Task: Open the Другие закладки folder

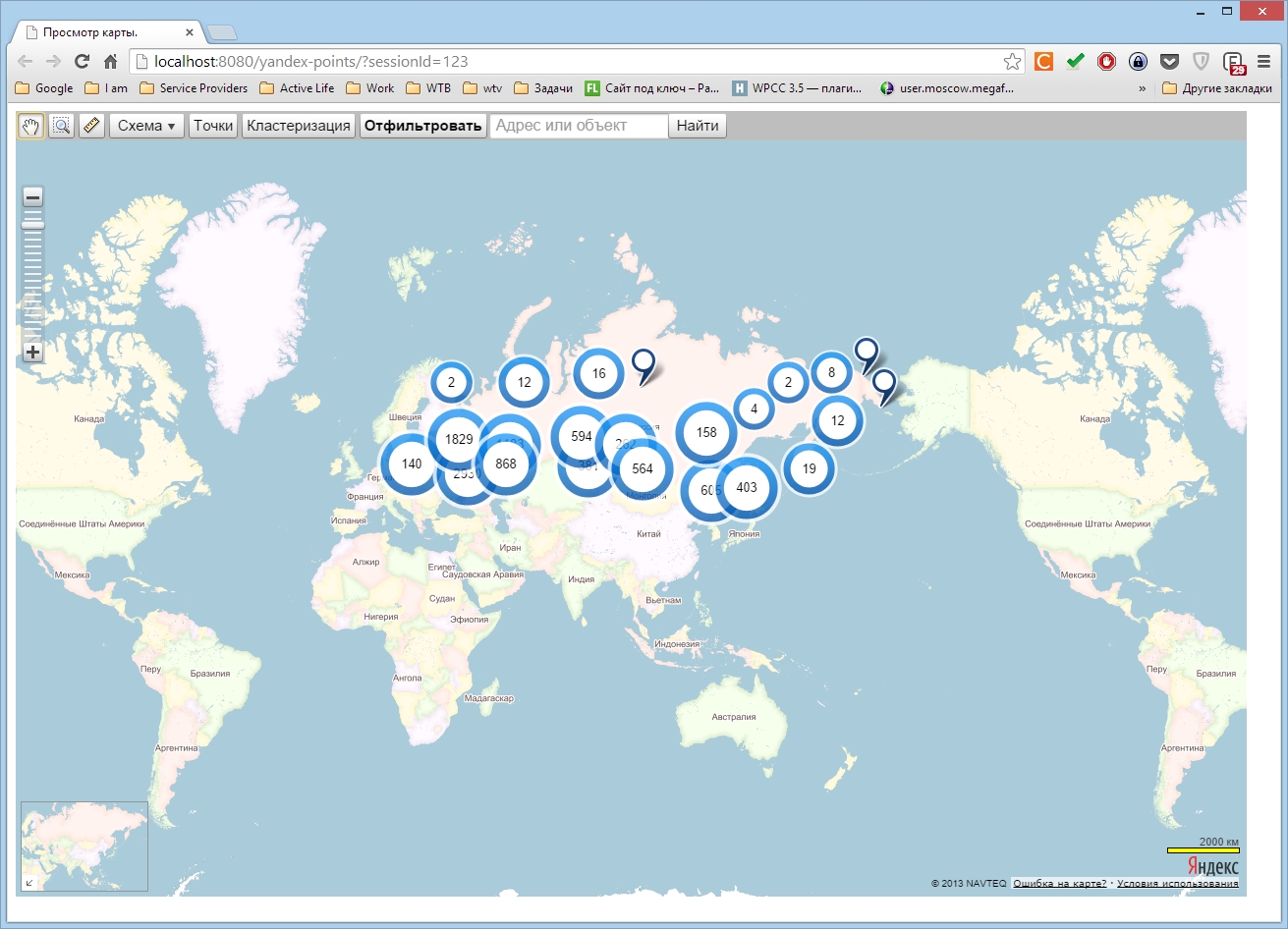Action: click(x=1216, y=87)
